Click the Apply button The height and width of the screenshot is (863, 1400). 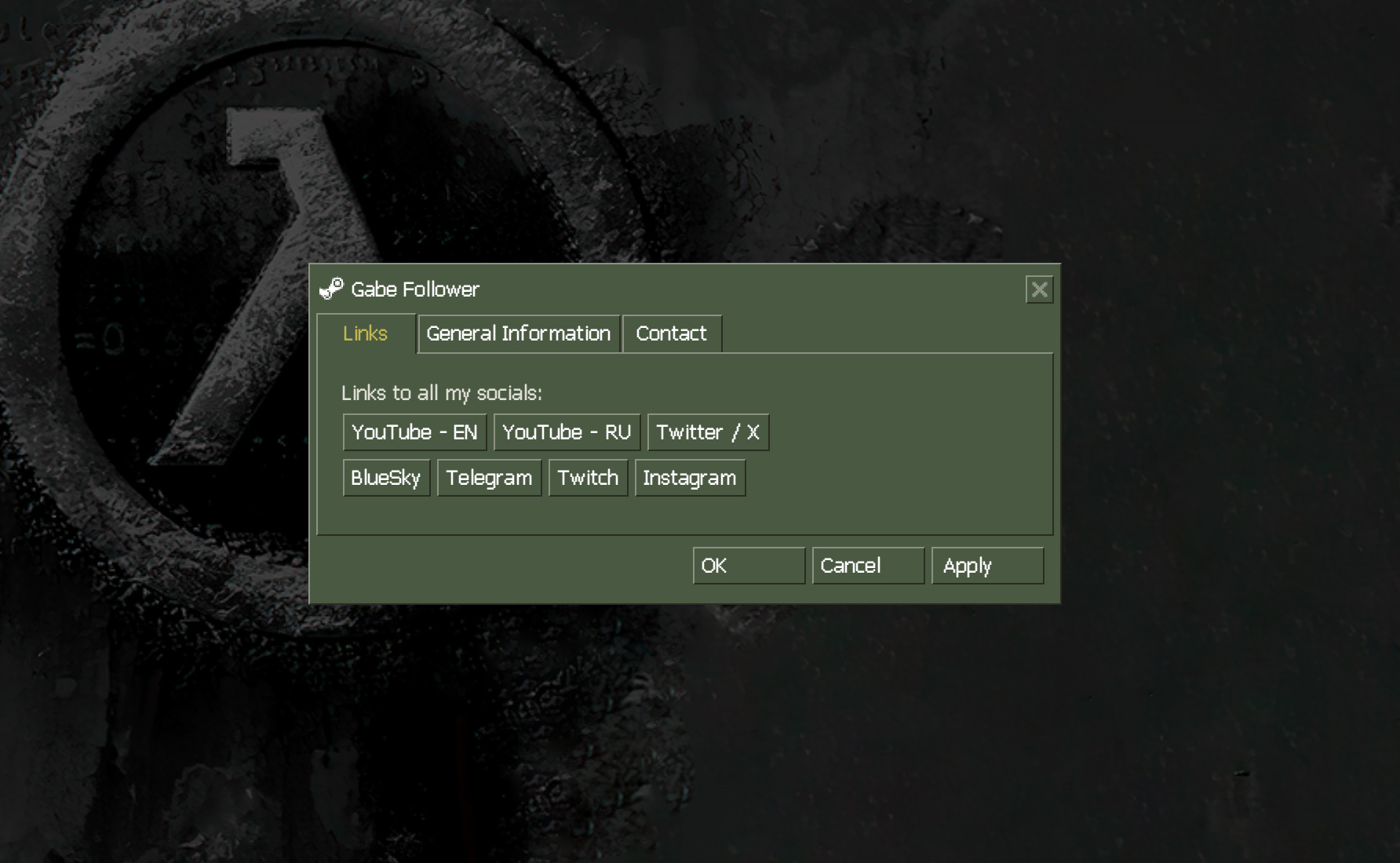(x=987, y=566)
